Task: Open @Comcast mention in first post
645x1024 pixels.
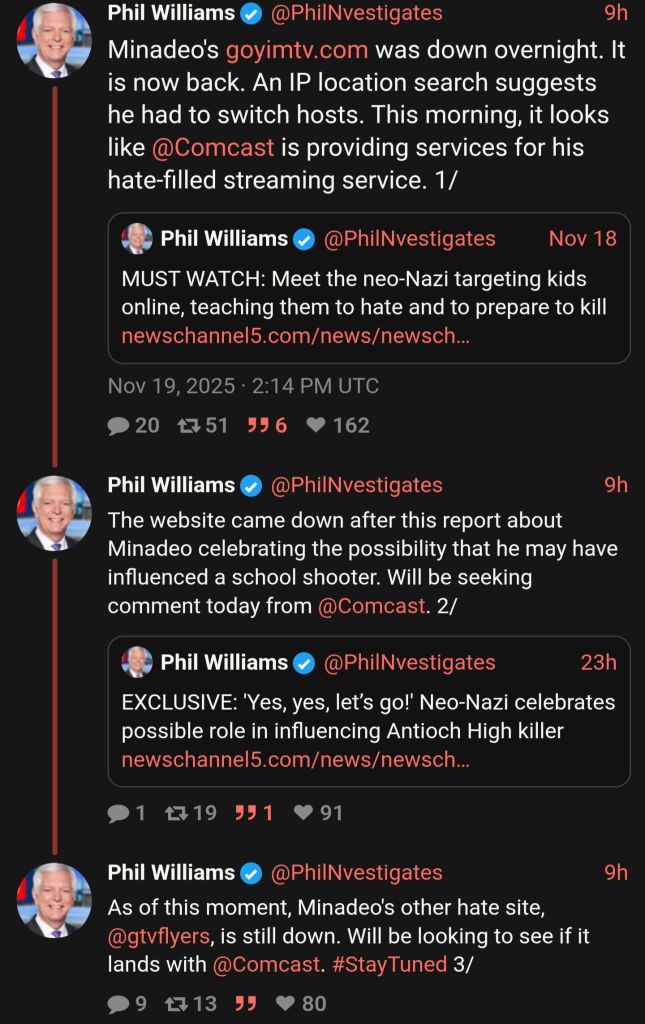Action: [x=212, y=148]
